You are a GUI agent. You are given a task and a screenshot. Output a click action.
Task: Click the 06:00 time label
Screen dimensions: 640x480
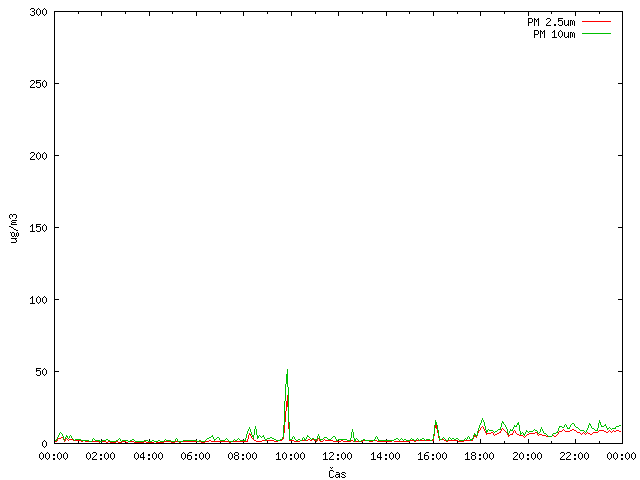pos(196,456)
